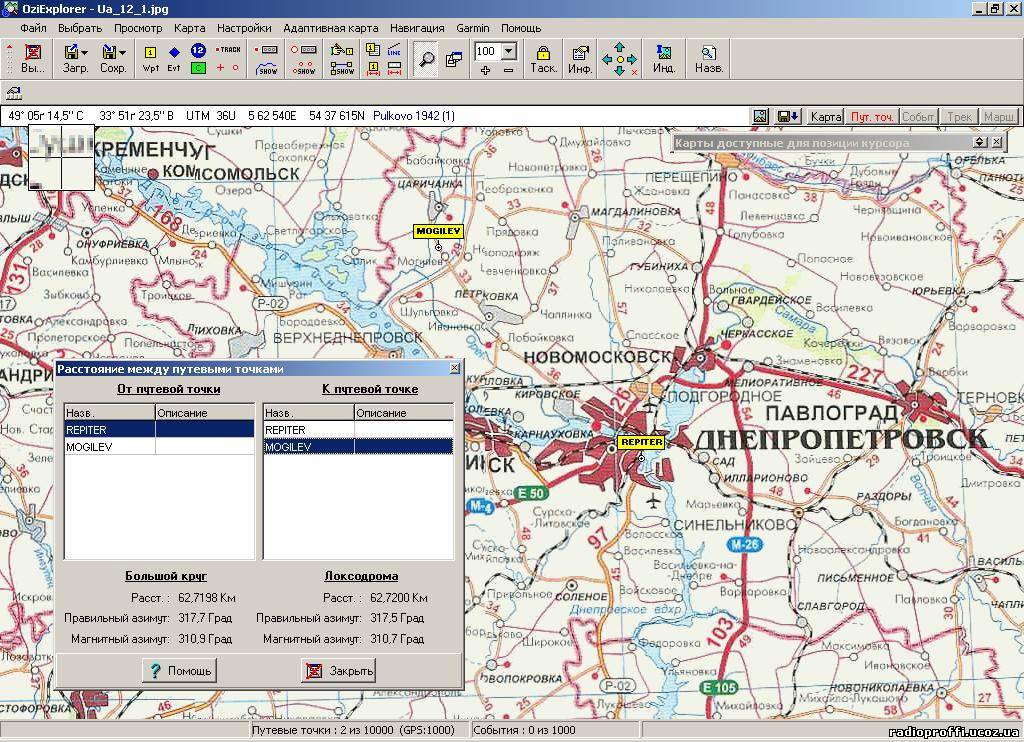Open the Файл menu

click(x=33, y=28)
